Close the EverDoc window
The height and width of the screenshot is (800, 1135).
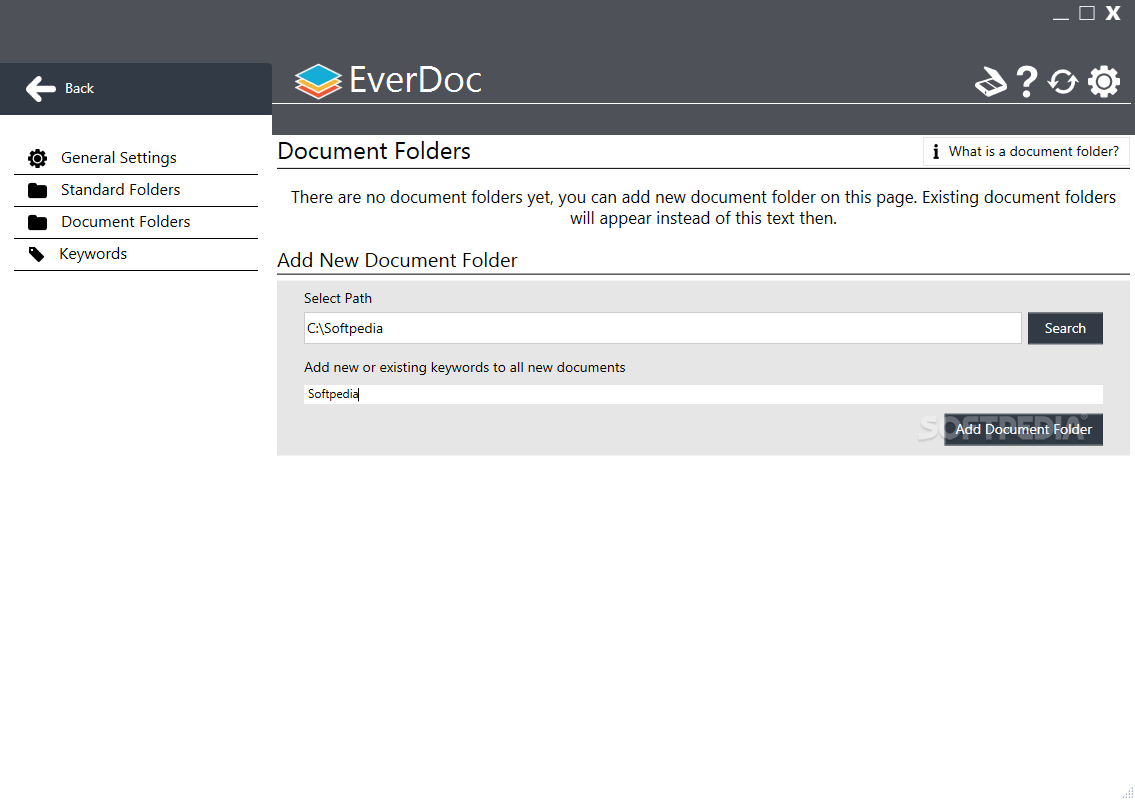coord(1113,13)
